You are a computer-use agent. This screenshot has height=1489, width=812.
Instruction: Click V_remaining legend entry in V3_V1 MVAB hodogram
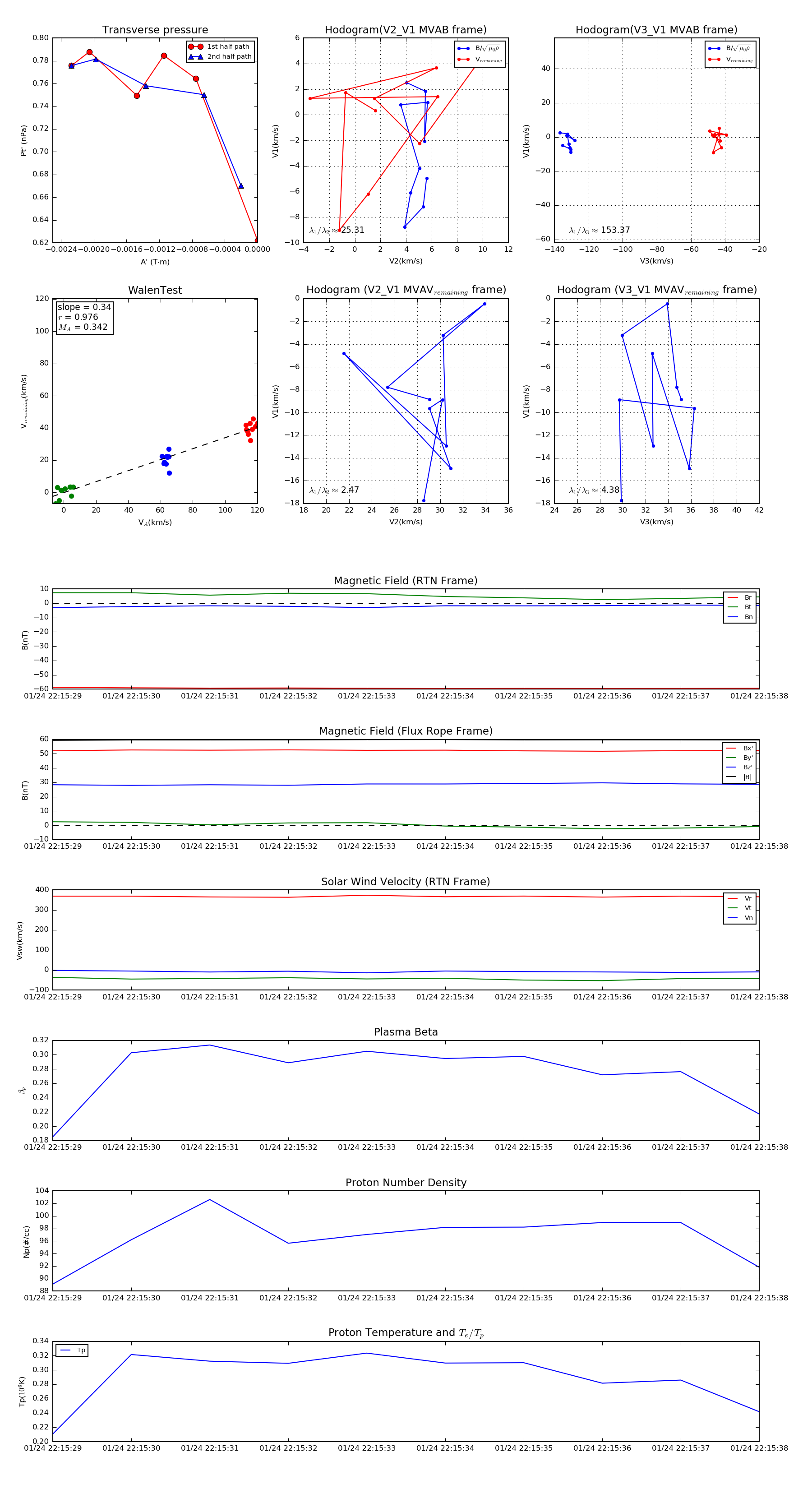(730, 60)
